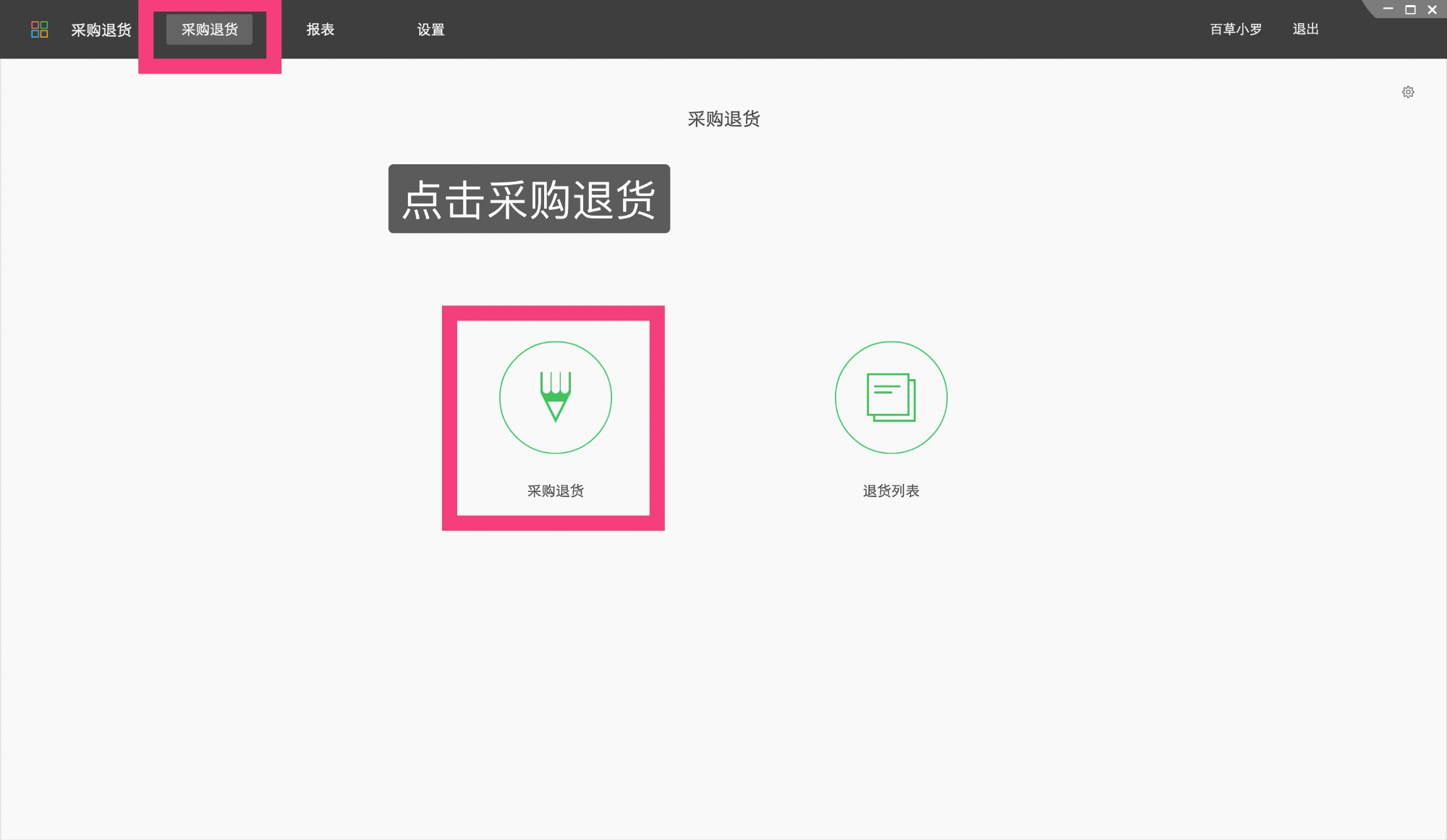Click the 退货列表 label under the pages icon
The width and height of the screenshot is (1447, 840).
tap(891, 490)
